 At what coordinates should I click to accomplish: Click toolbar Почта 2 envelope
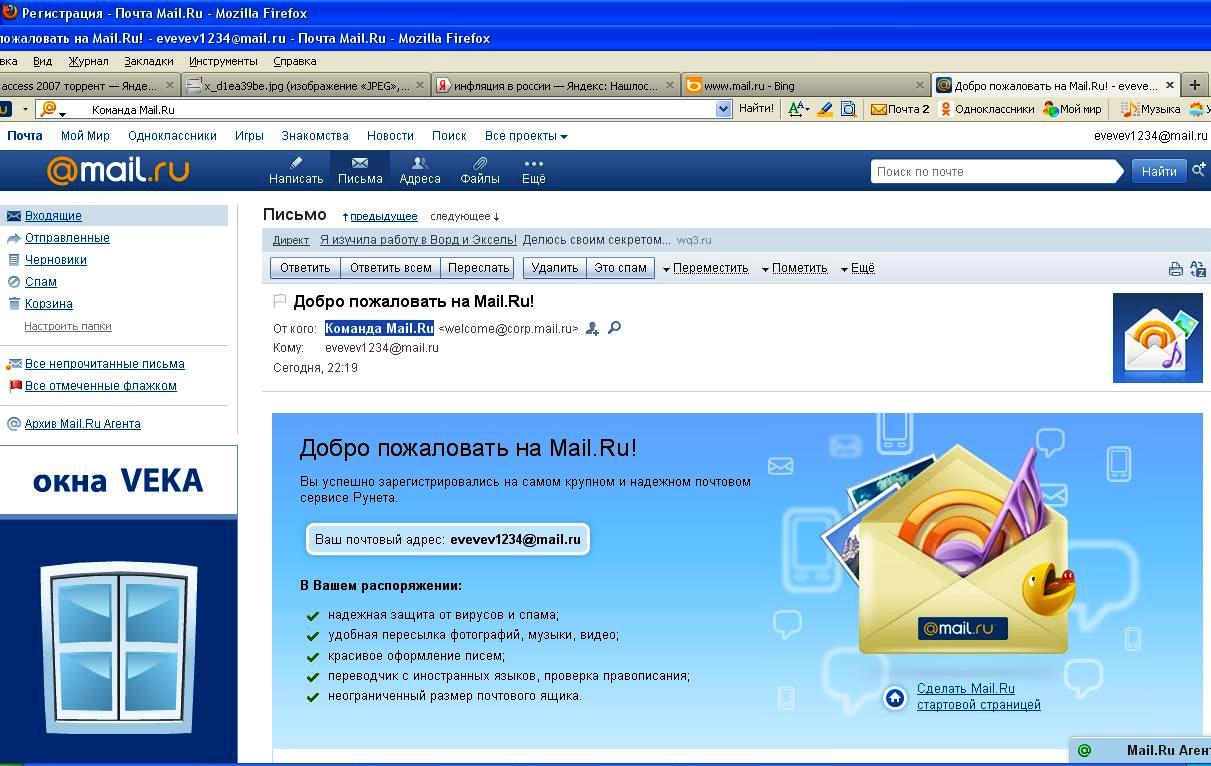[x=900, y=109]
